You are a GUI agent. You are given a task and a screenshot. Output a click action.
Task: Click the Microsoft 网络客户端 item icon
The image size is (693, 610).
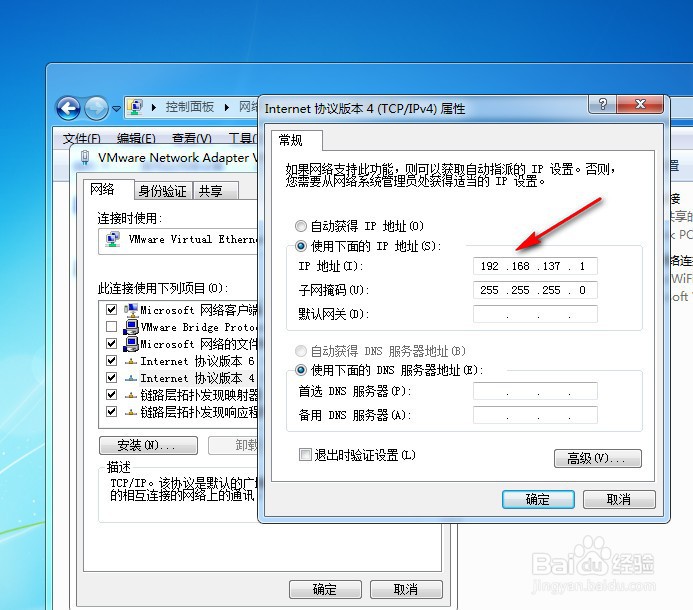click(x=131, y=310)
